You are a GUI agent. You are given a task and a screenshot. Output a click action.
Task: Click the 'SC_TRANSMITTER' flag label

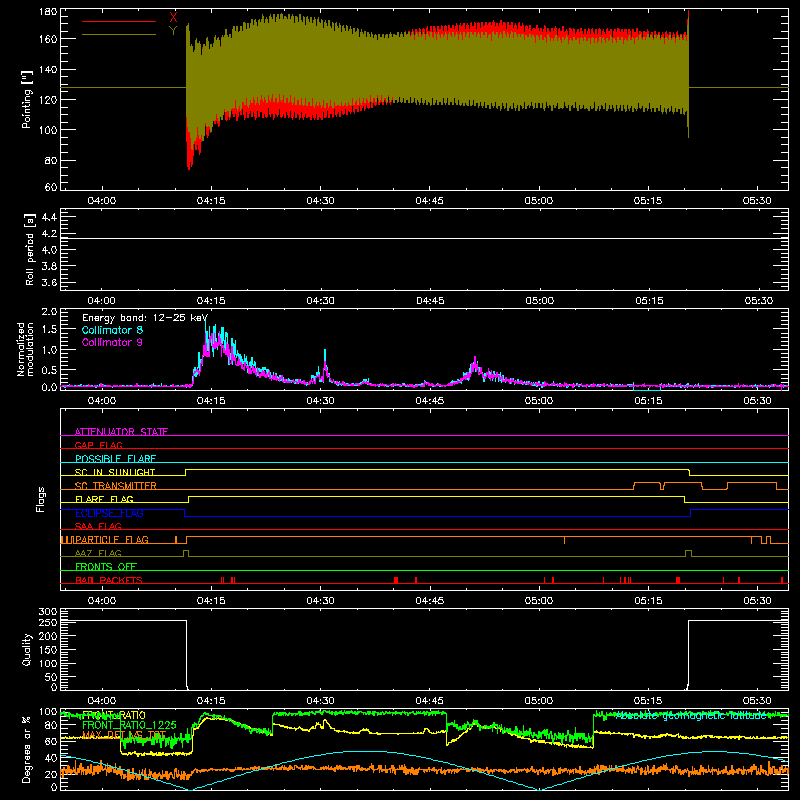click(116, 485)
